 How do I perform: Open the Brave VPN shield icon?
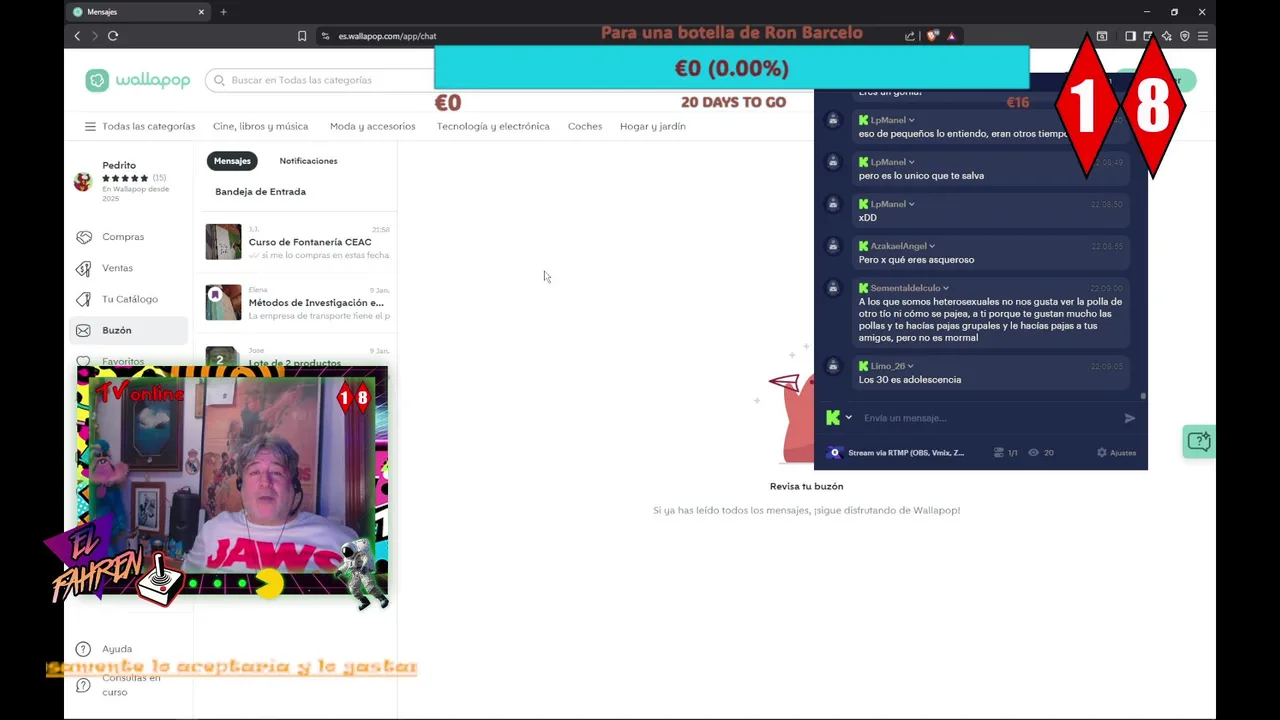[1185, 36]
